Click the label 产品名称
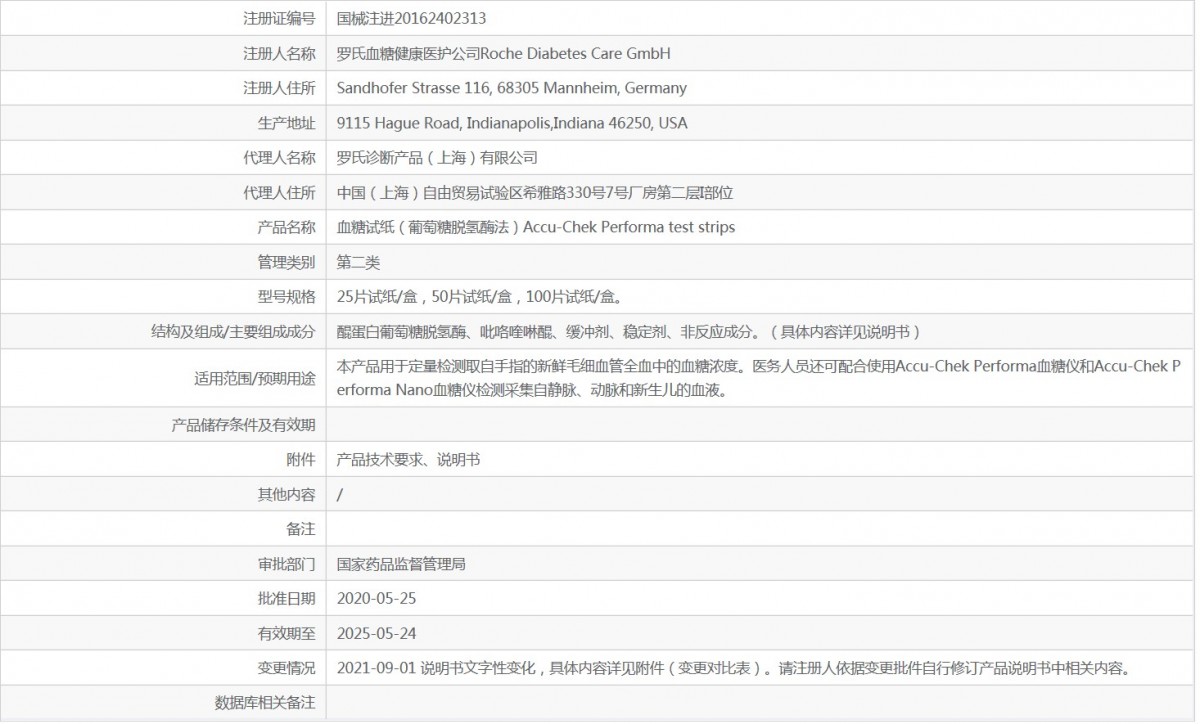The width and height of the screenshot is (1200, 724). point(286,227)
